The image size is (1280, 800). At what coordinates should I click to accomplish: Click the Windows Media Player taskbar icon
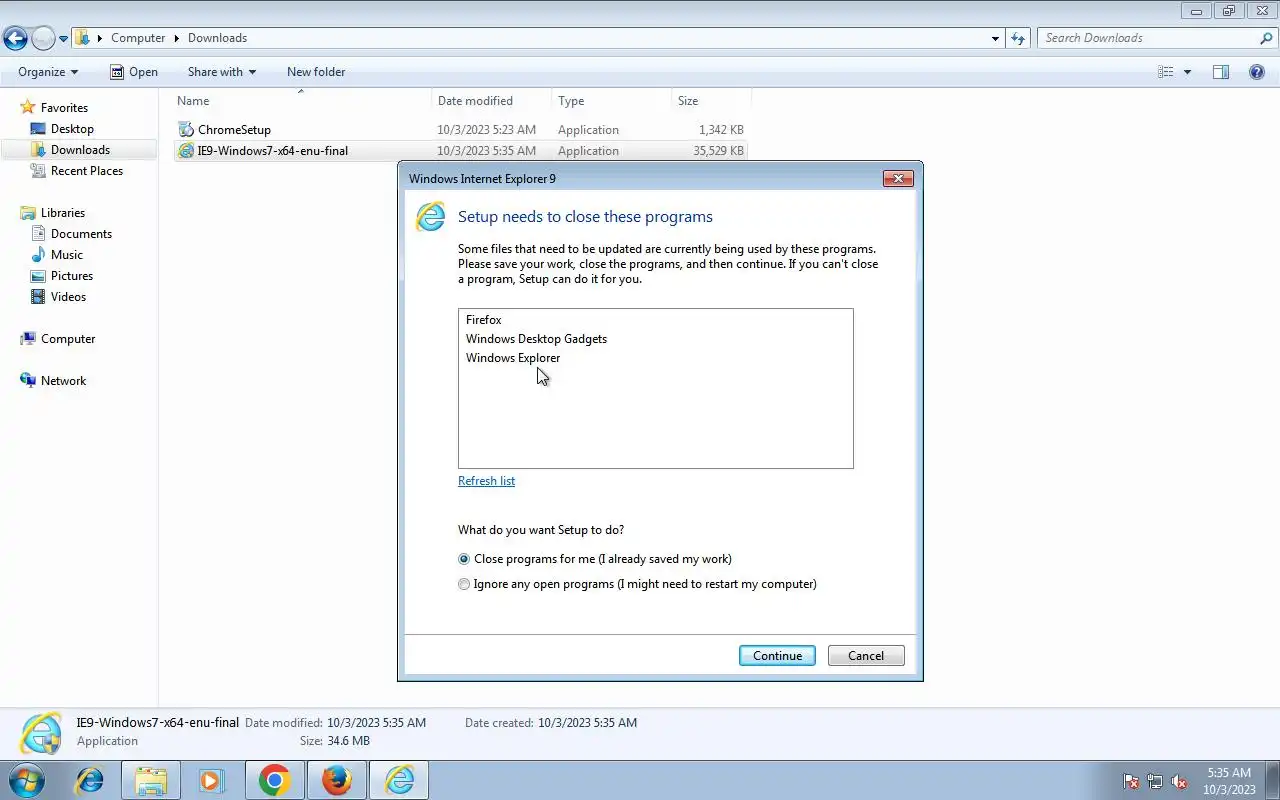[x=212, y=780]
